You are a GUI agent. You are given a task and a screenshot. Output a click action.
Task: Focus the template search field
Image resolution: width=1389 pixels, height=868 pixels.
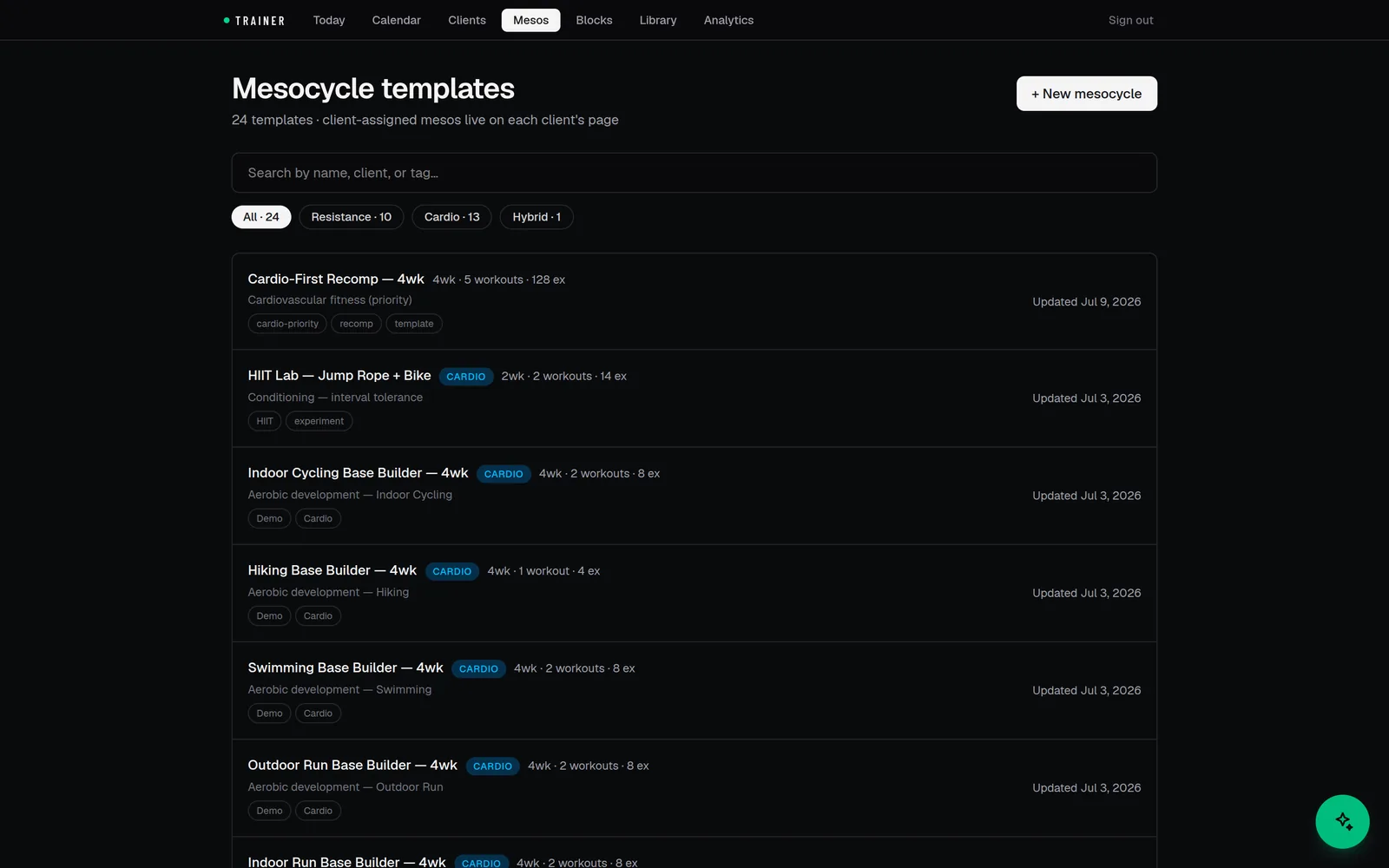point(694,173)
